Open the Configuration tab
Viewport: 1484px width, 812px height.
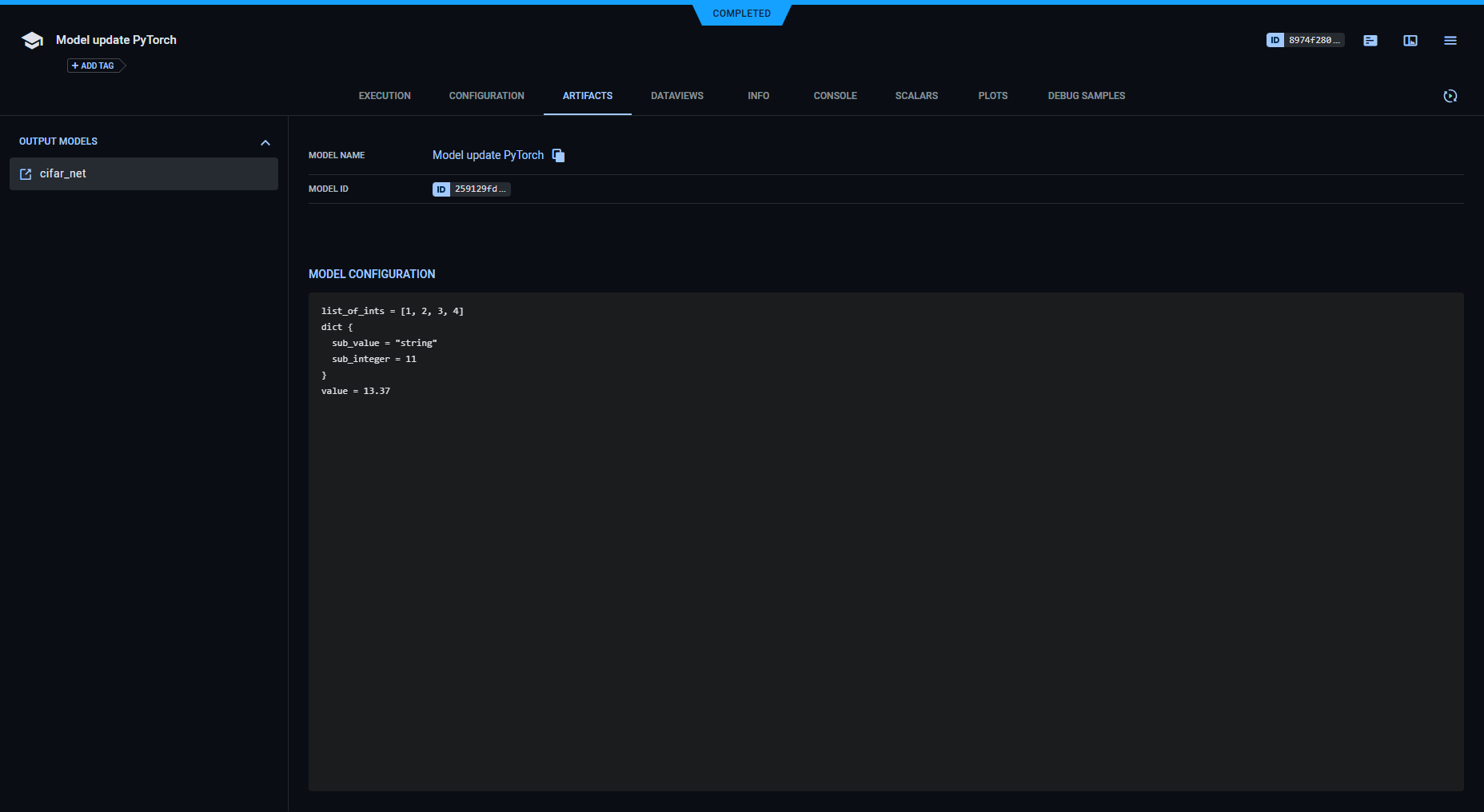[486, 96]
